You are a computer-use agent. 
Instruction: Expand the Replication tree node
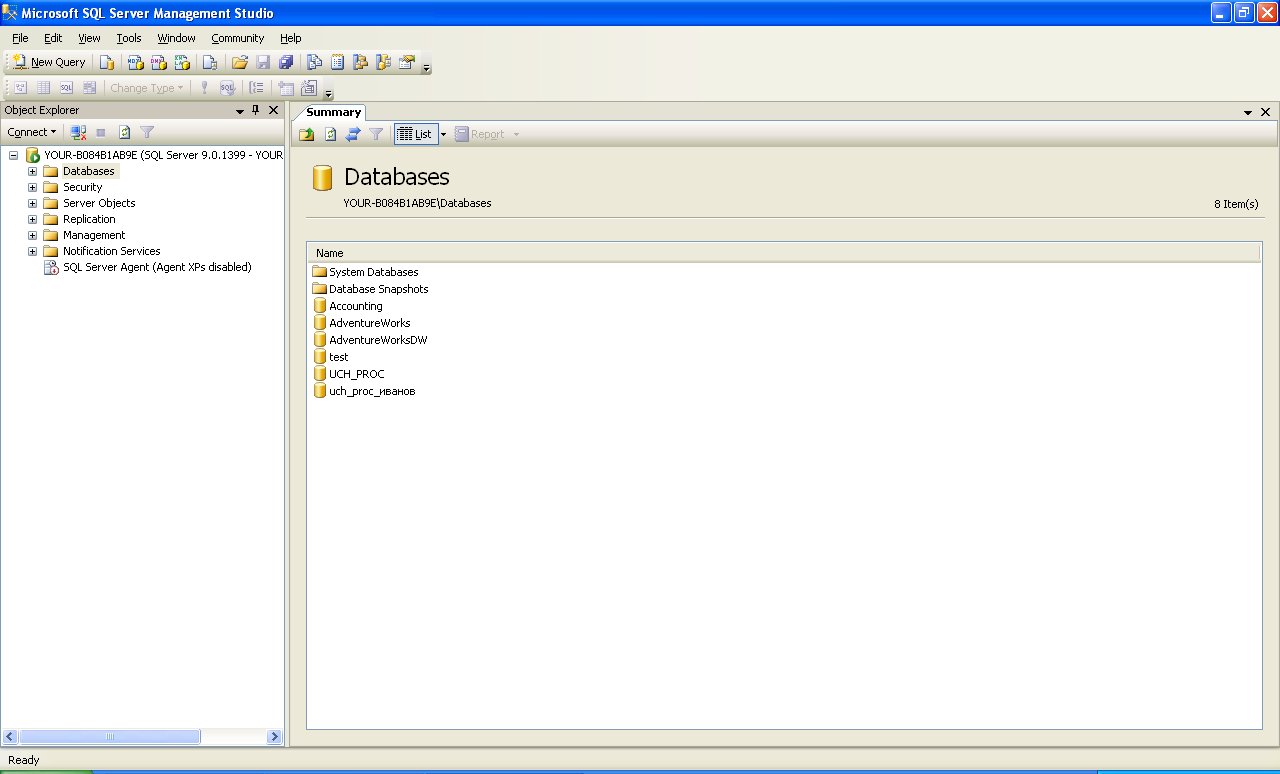pyautogui.click(x=32, y=219)
